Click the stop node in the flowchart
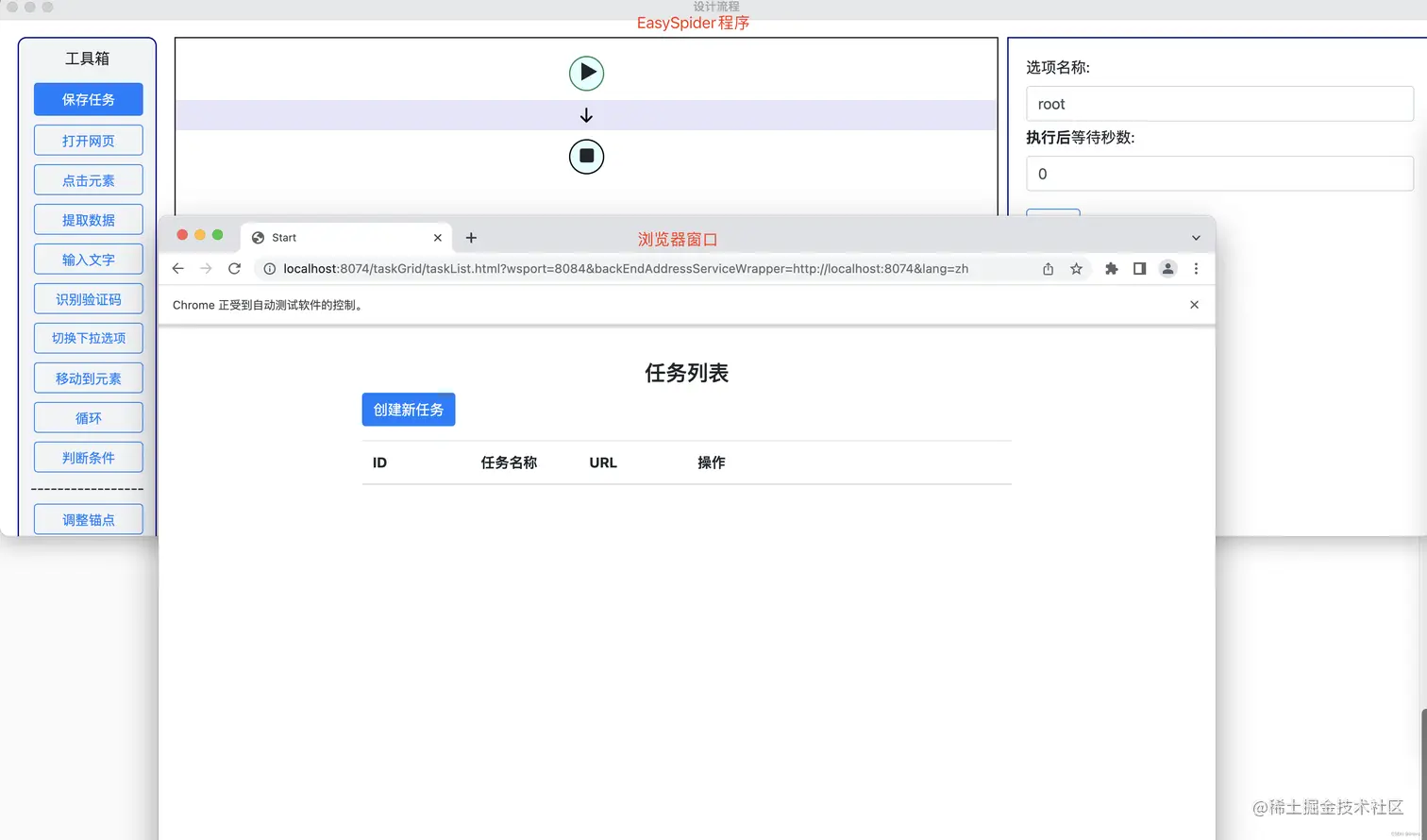Viewport: 1427px width, 840px height. click(x=586, y=157)
